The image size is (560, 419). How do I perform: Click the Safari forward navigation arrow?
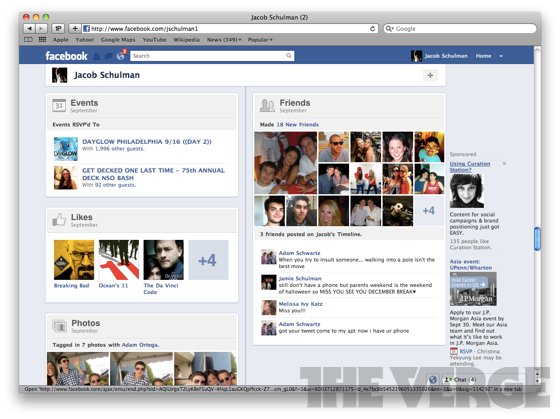tap(41, 29)
